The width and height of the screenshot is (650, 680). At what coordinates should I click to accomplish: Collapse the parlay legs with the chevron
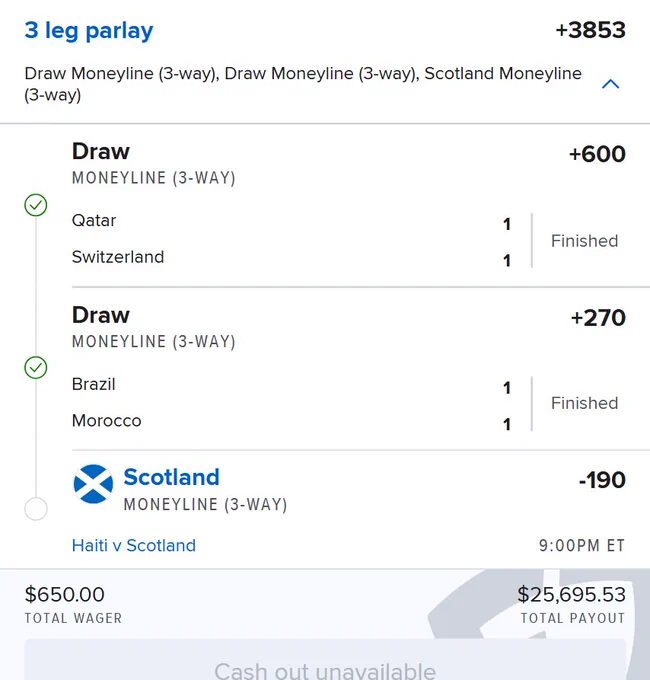pos(611,84)
